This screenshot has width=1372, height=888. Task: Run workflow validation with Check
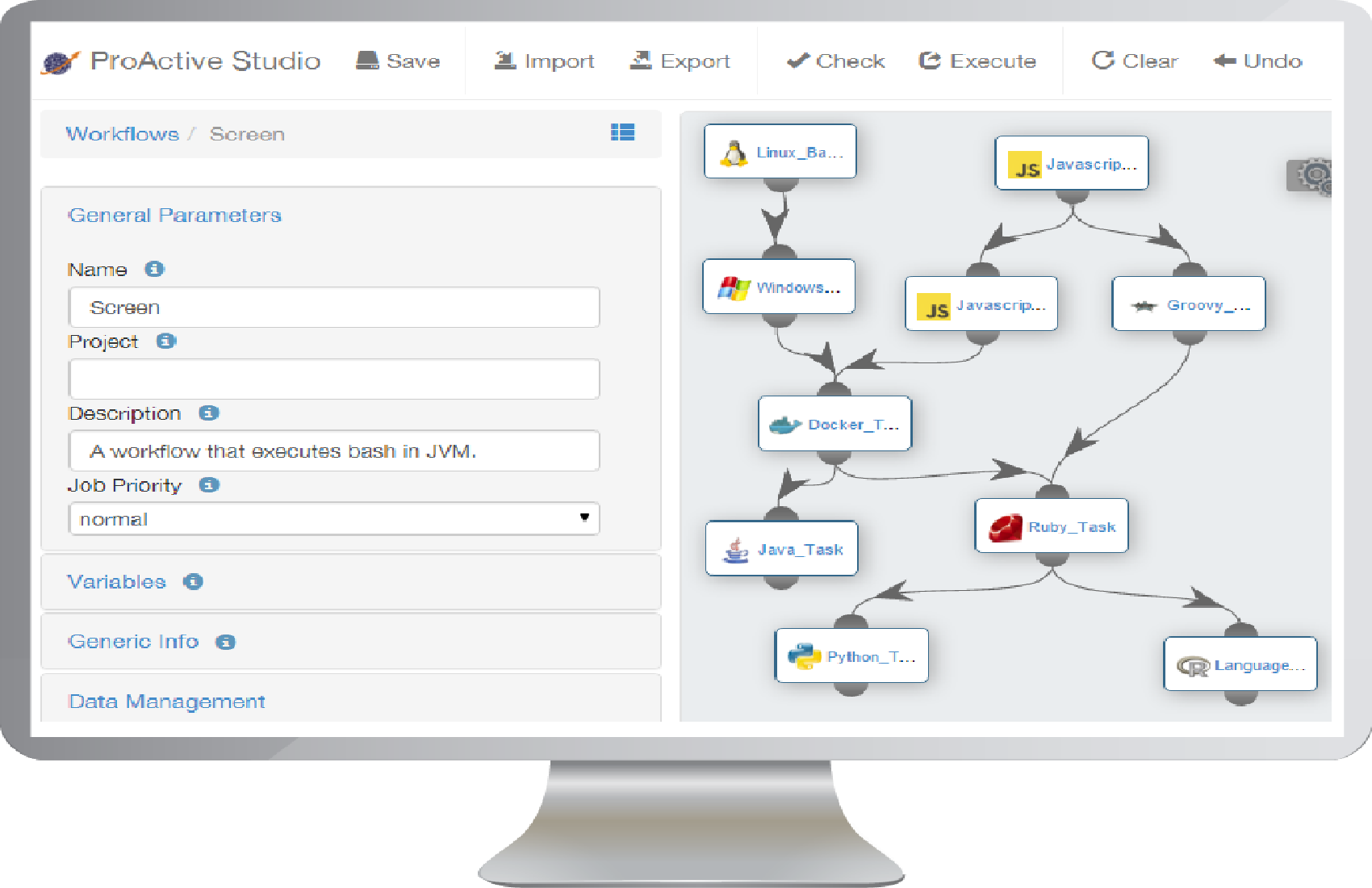click(835, 61)
